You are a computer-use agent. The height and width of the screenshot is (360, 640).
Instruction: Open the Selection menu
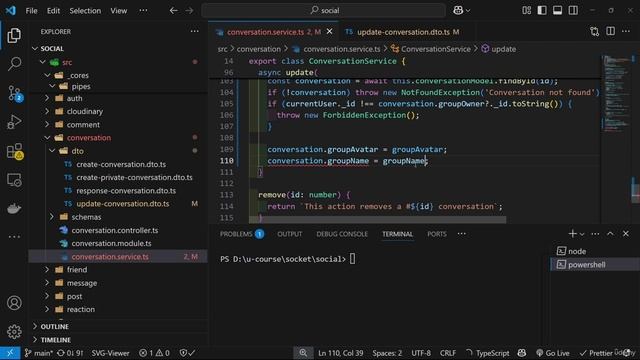point(85,11)
